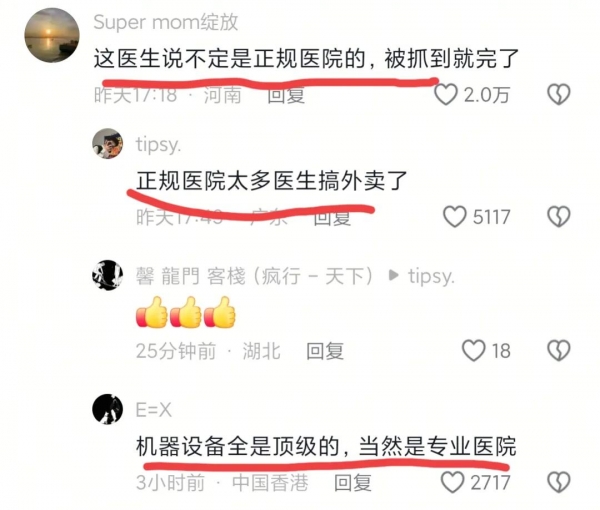Dislike Super mom's comment with broken heart
Image resolution: width=600 pixels, height=510 pixels.
[x=559, y=95]
